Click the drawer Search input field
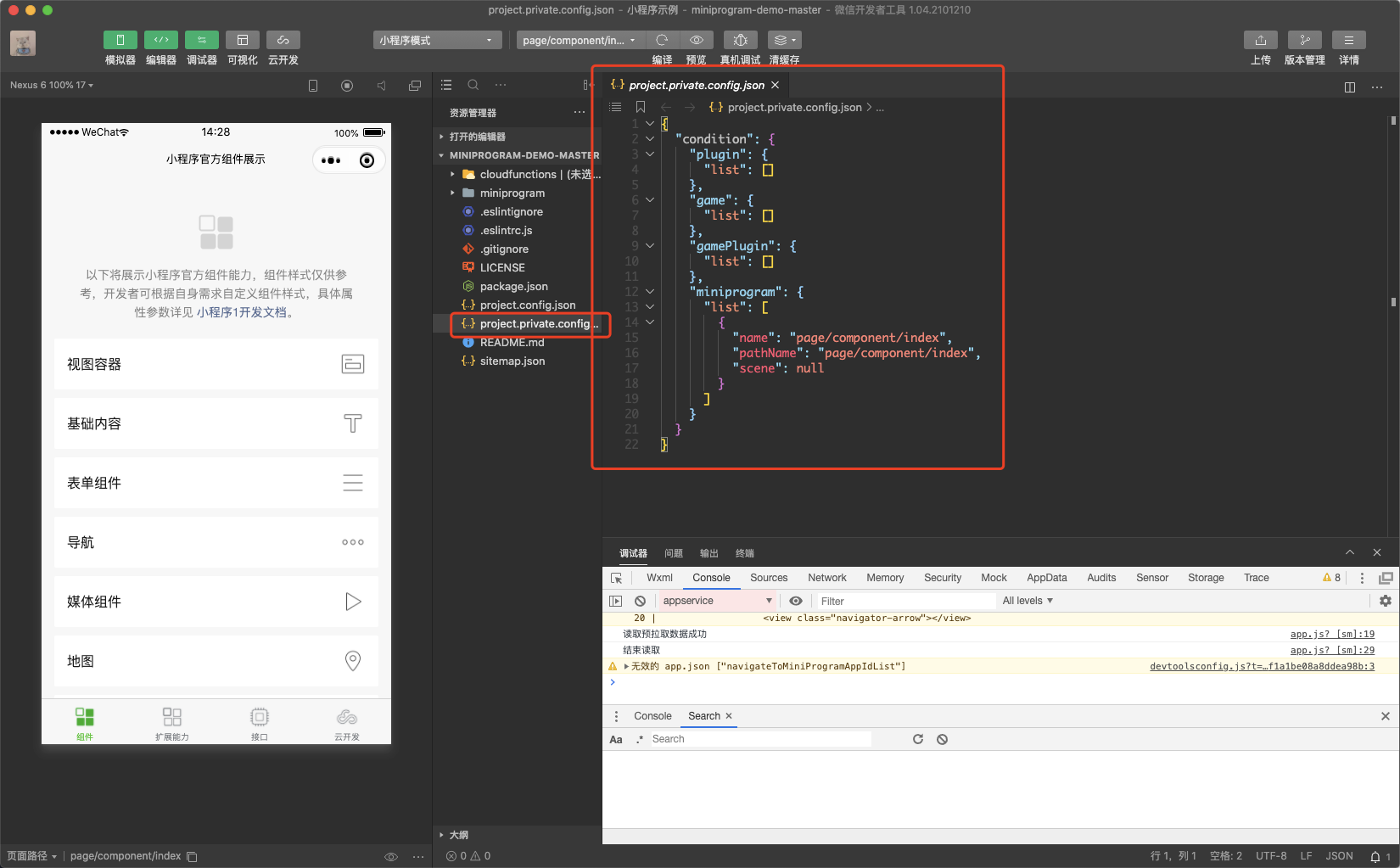 [x=759, y=739]
